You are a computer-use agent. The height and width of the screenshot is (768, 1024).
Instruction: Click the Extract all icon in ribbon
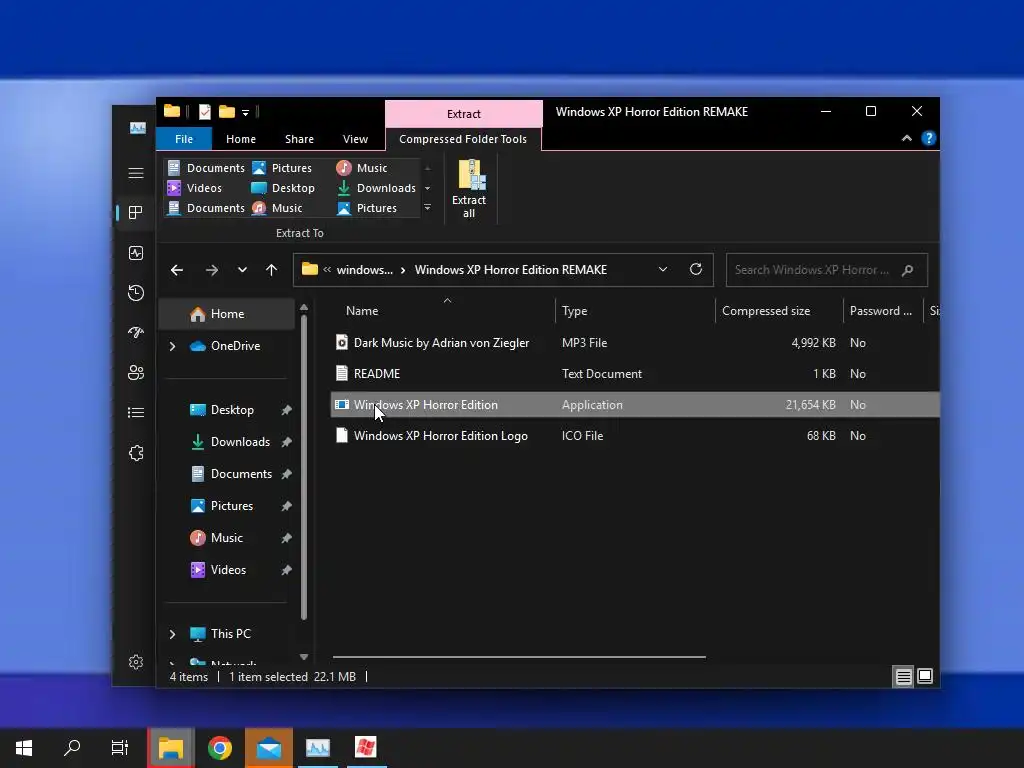pyautogui.click(x=469, y=188)
